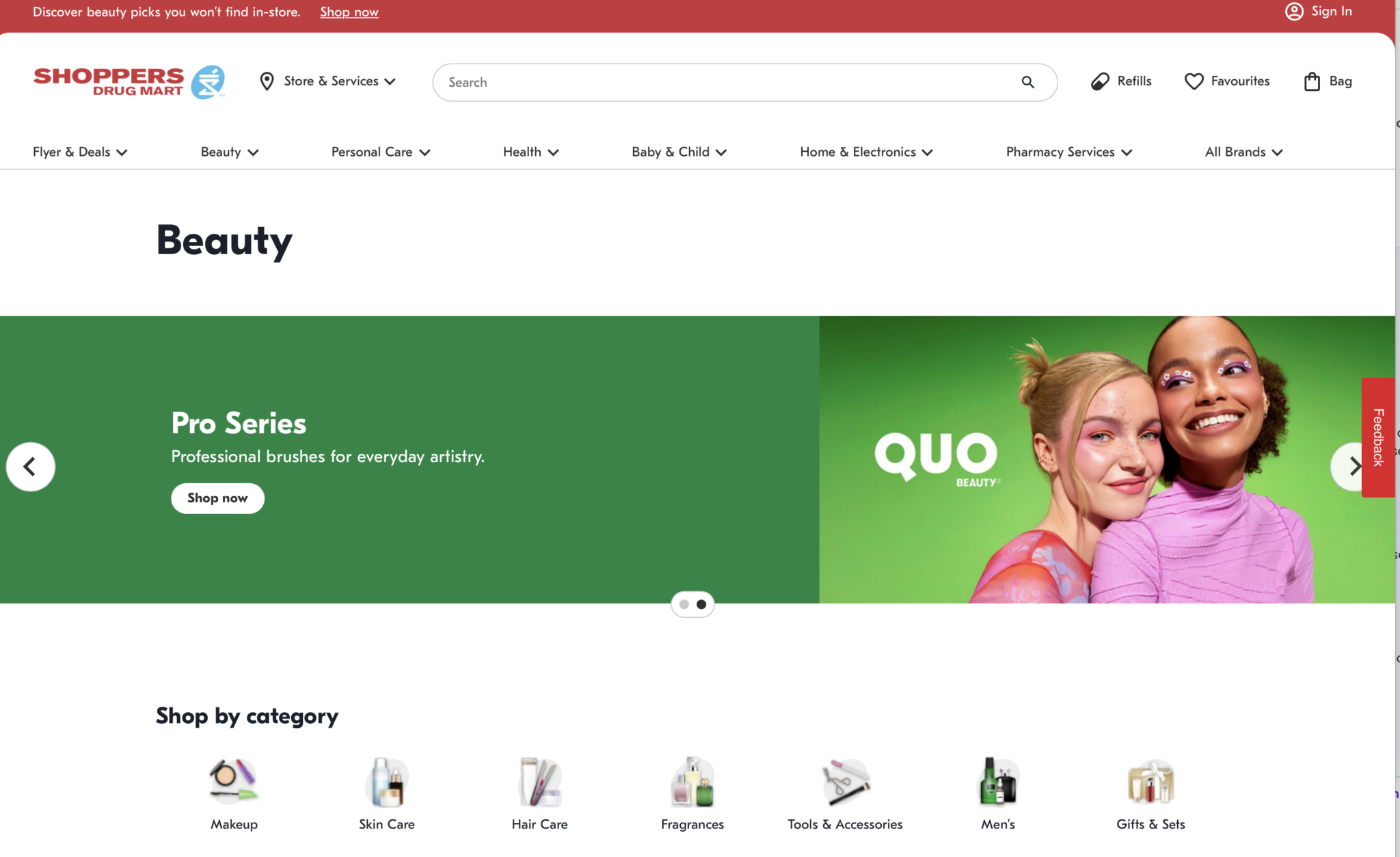
Task: Open the Pharmacy Services menu
Action: point(1069,152)
